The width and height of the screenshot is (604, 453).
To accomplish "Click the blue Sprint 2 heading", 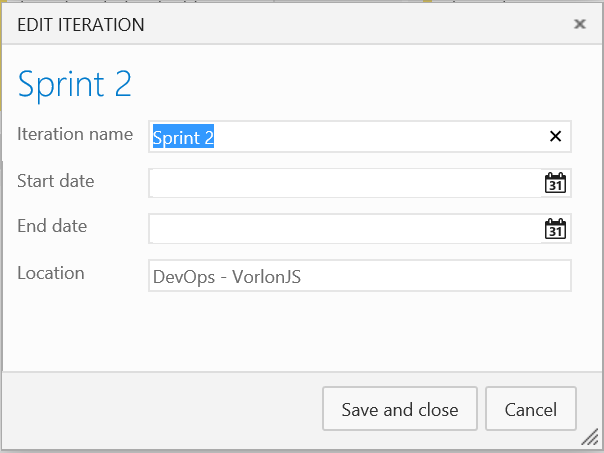I will [75, 84].
